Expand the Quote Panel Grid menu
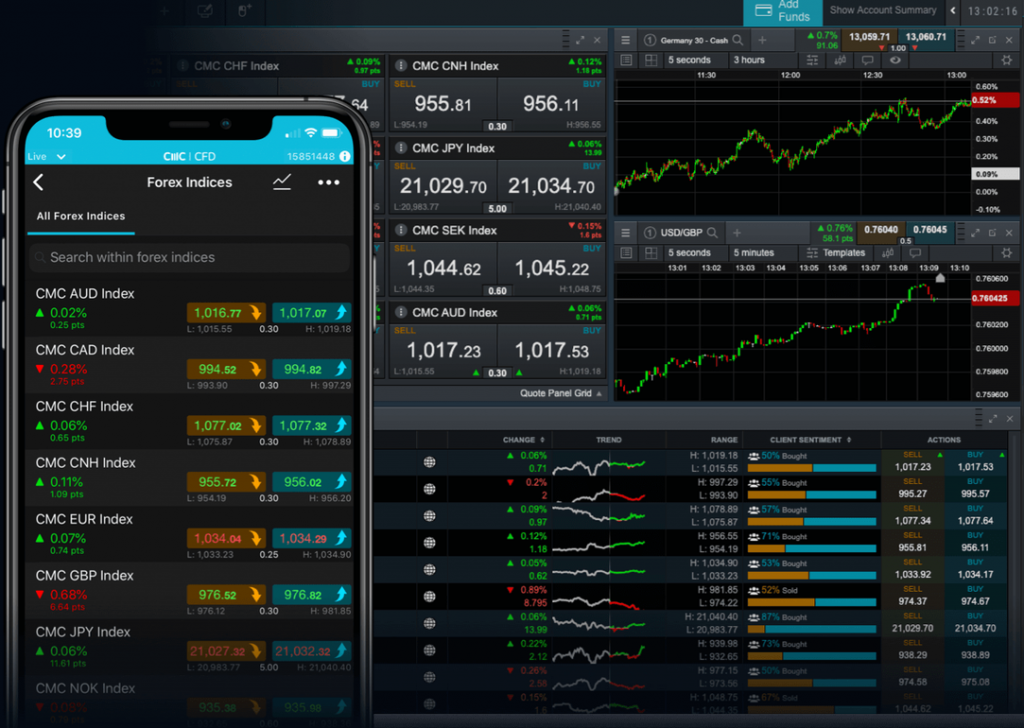 561,393
